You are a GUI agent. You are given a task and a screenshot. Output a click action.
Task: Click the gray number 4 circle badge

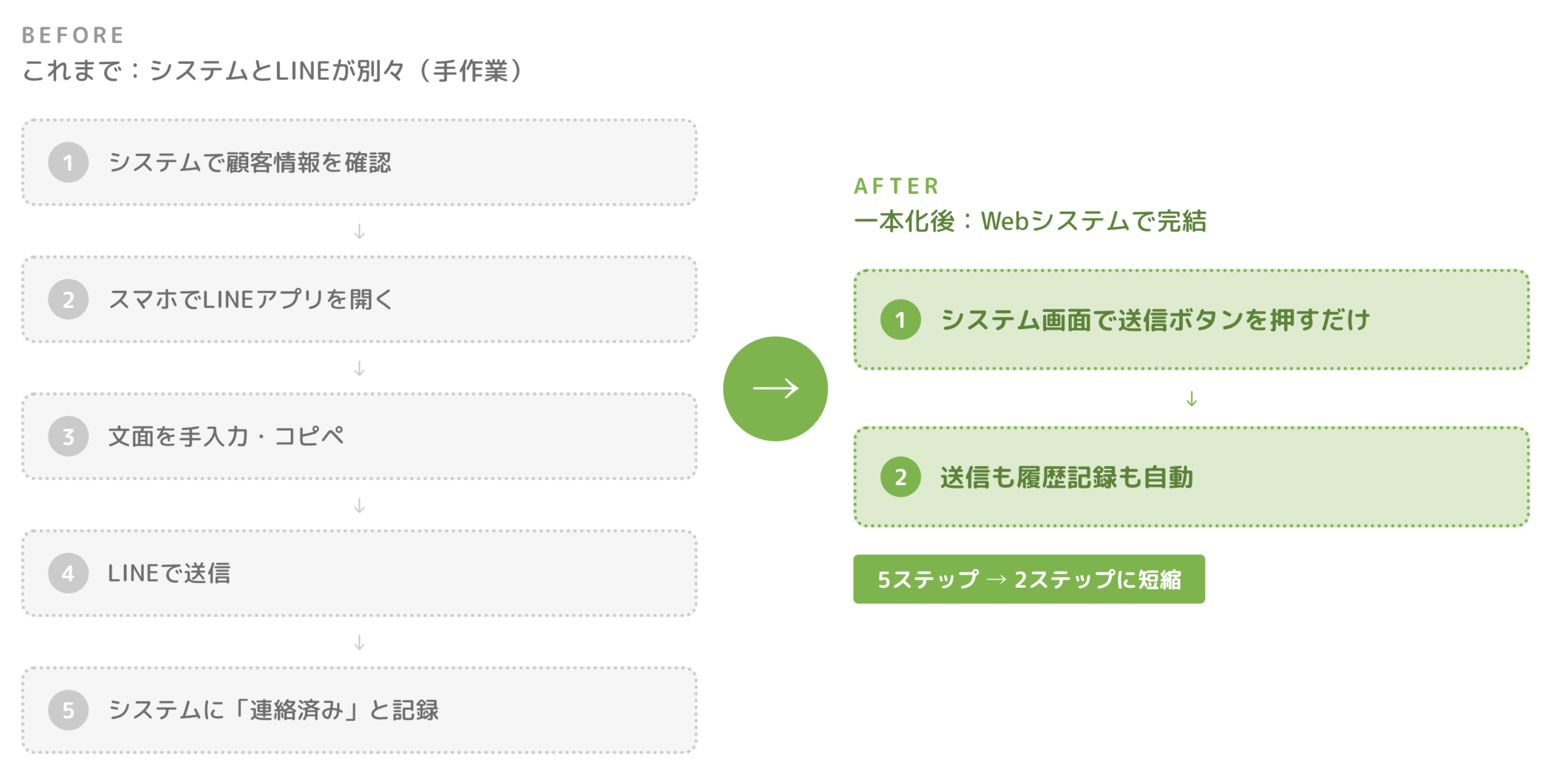click(68, 573)
